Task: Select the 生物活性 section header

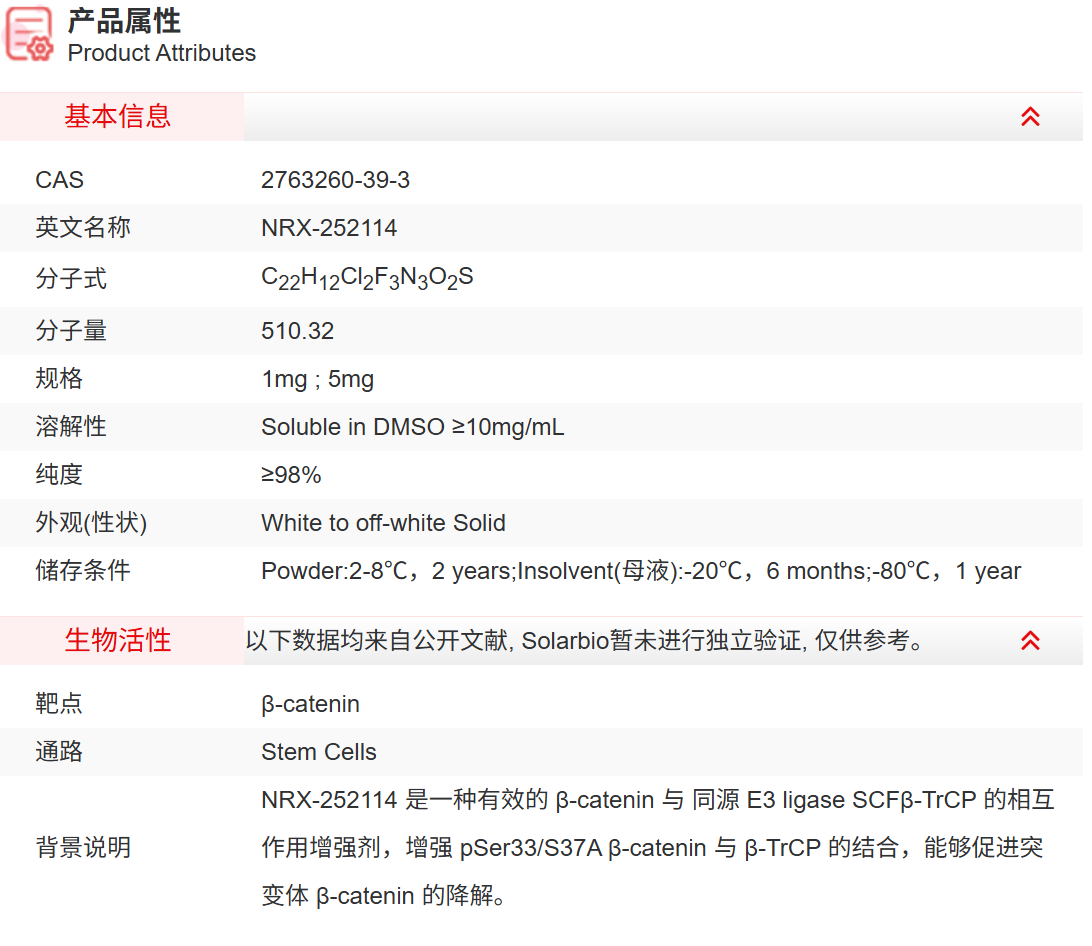Action: (x=118, y=641)
